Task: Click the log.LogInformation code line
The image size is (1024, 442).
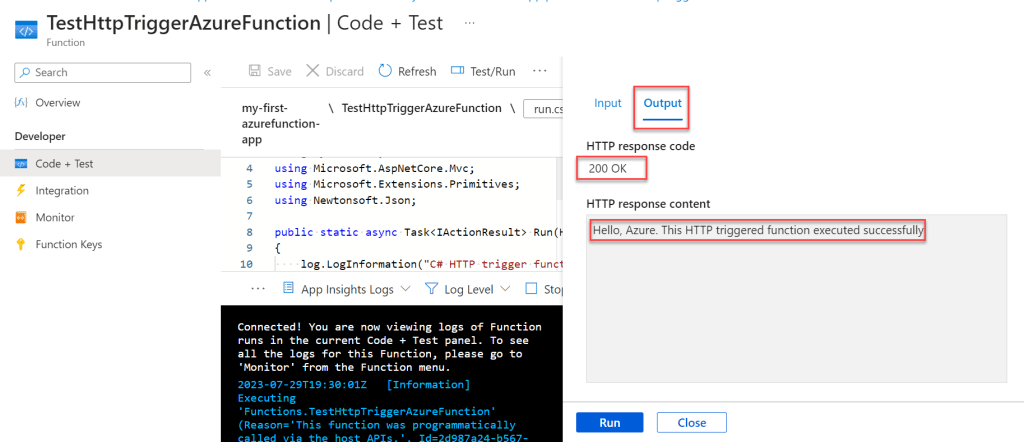Action: pos(431,264)
